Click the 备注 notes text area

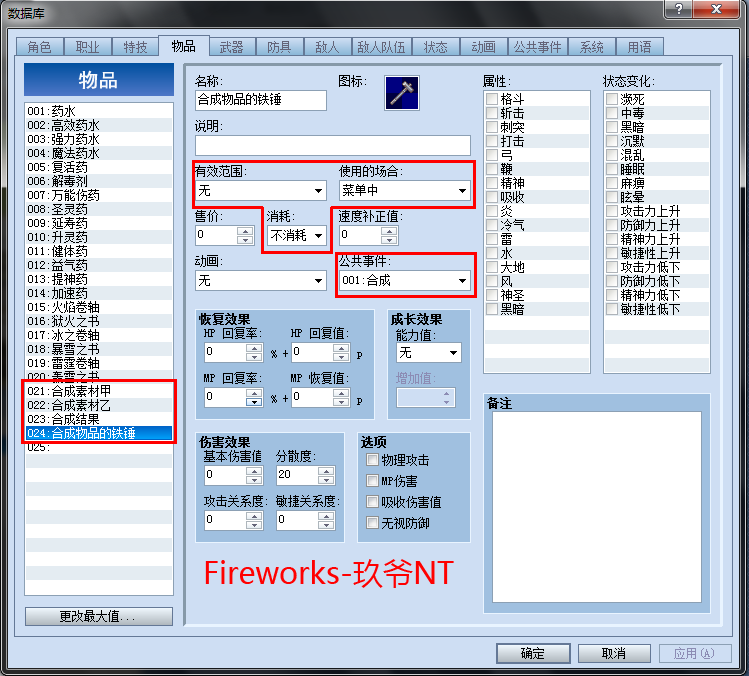click(x=597, y=507)
